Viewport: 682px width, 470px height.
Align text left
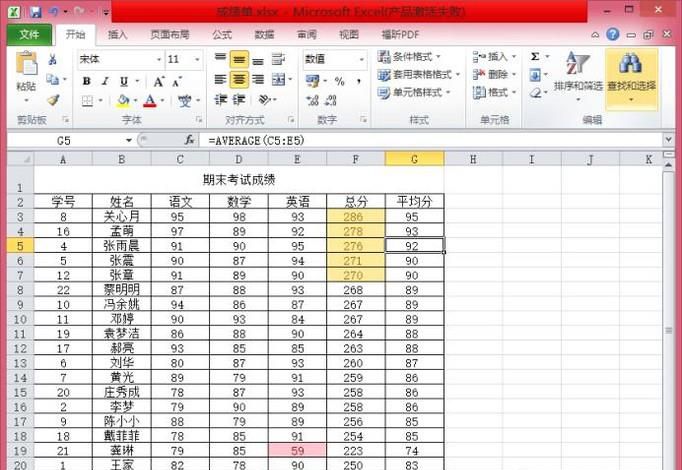click(221, 80)
